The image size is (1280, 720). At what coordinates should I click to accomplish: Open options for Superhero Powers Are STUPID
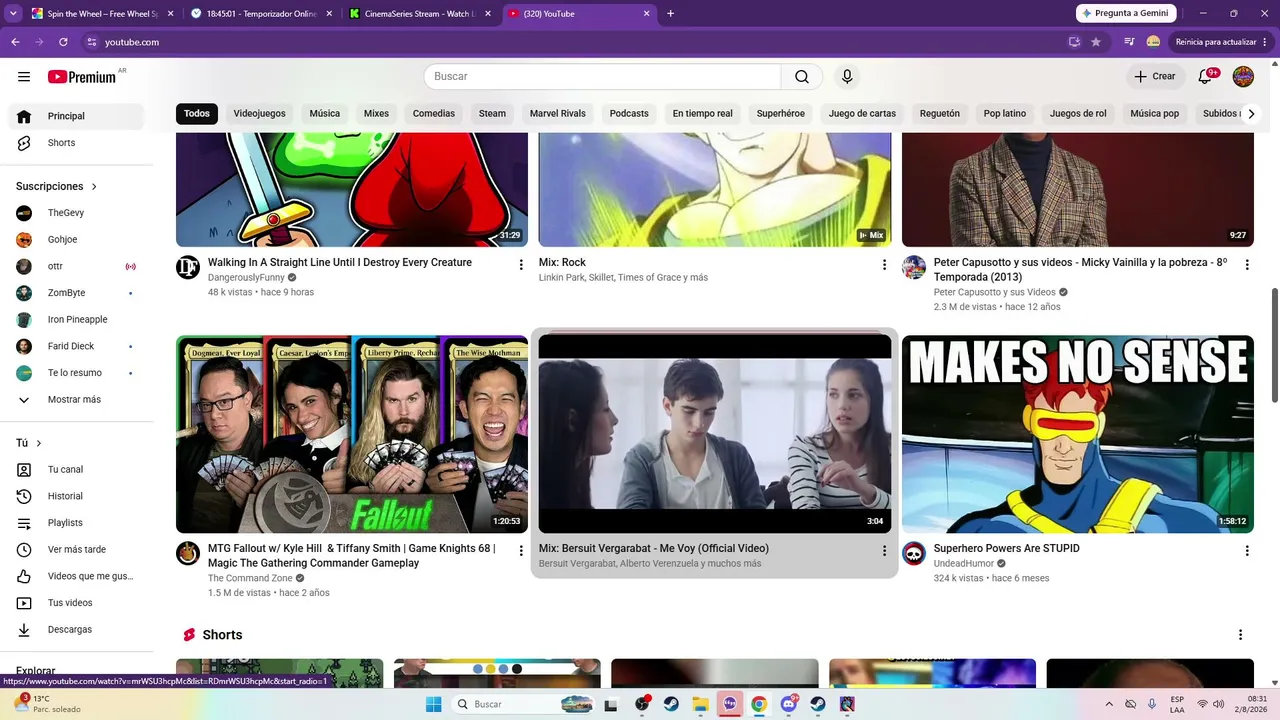click(1247, 551)
